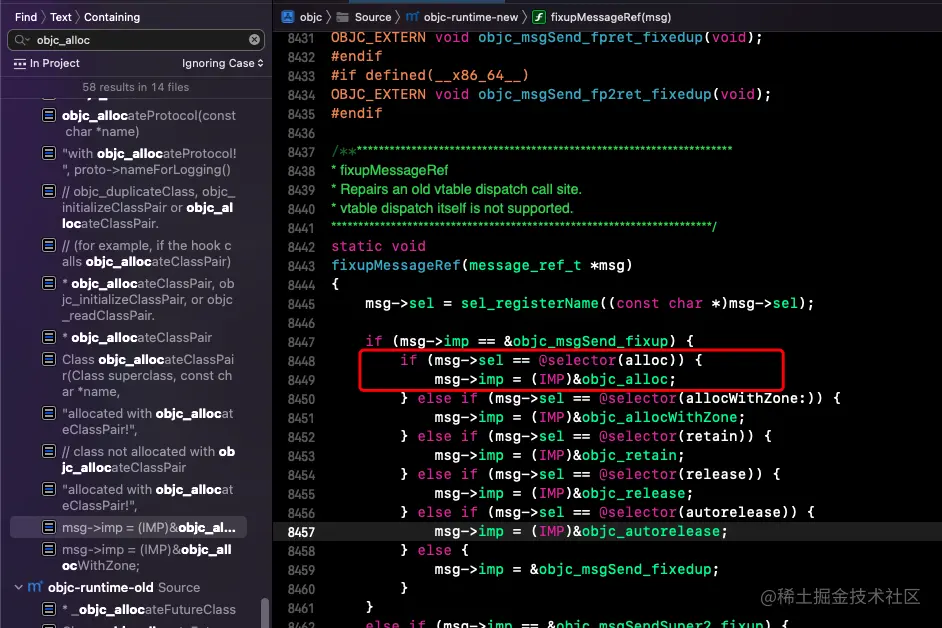This screenshot has width=942, height=628.
Task: Open the Containing match selector
Action: (x=112, y=17)
